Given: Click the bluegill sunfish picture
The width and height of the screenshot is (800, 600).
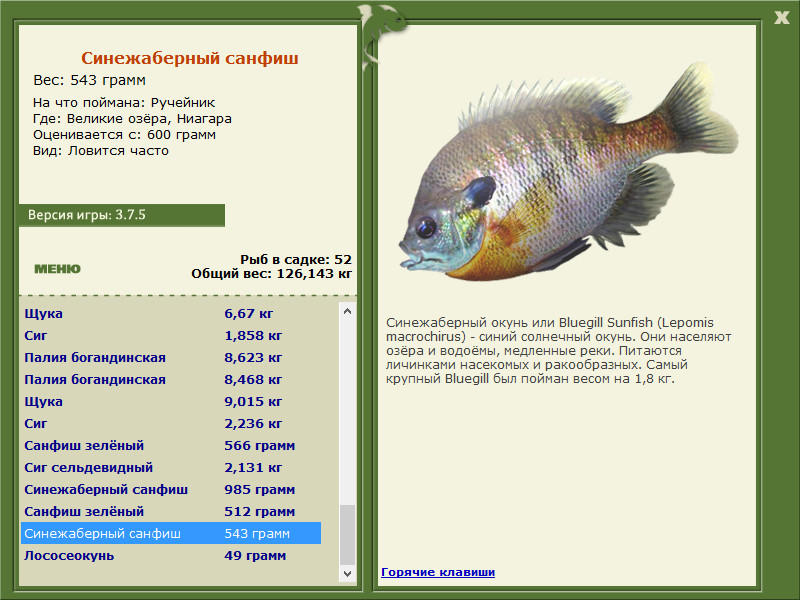Looking at the screenshot, I should click(x=567, y=172).
